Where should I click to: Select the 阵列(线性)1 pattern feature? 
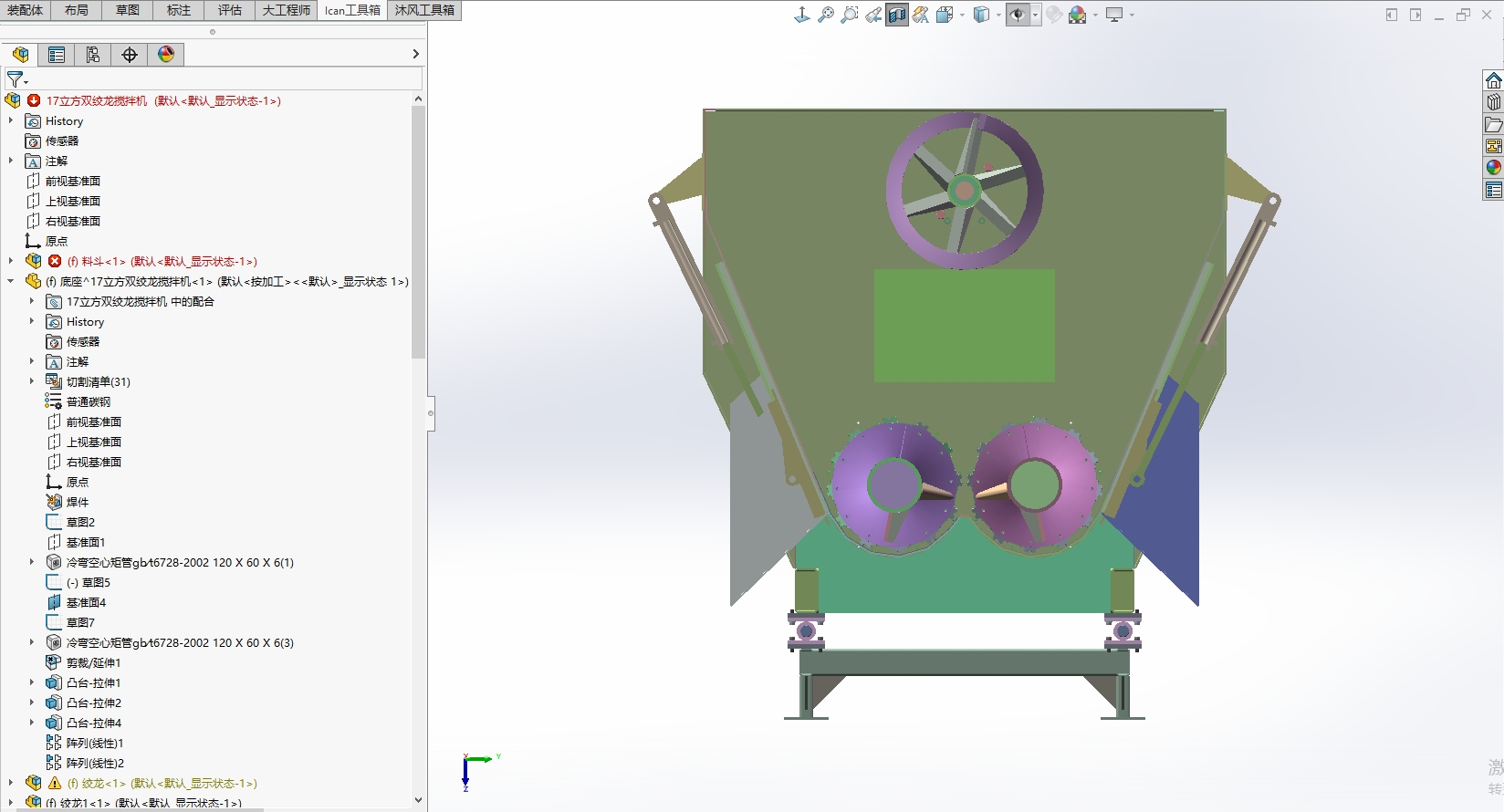coord(95,743)
